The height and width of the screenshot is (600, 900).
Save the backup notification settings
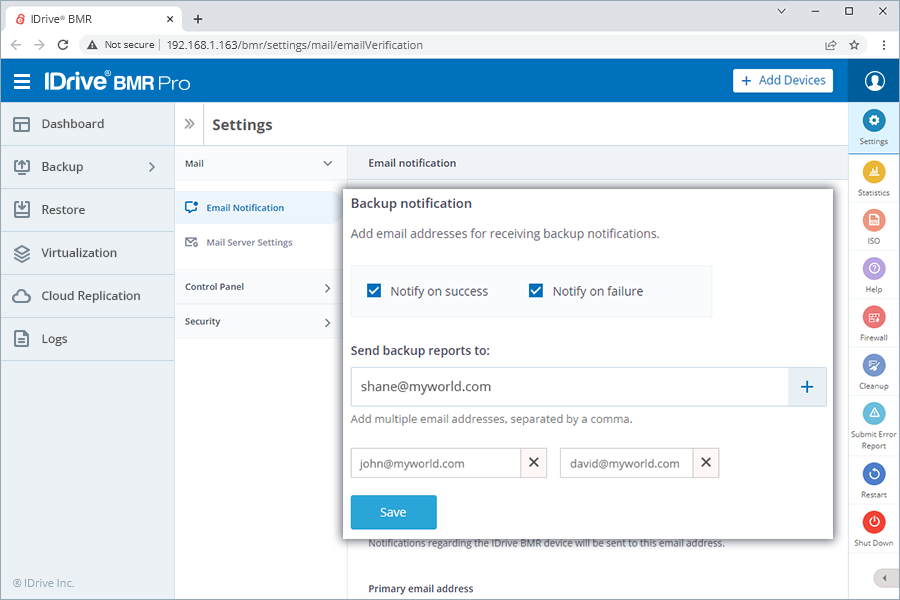click(x=393, y=511)
